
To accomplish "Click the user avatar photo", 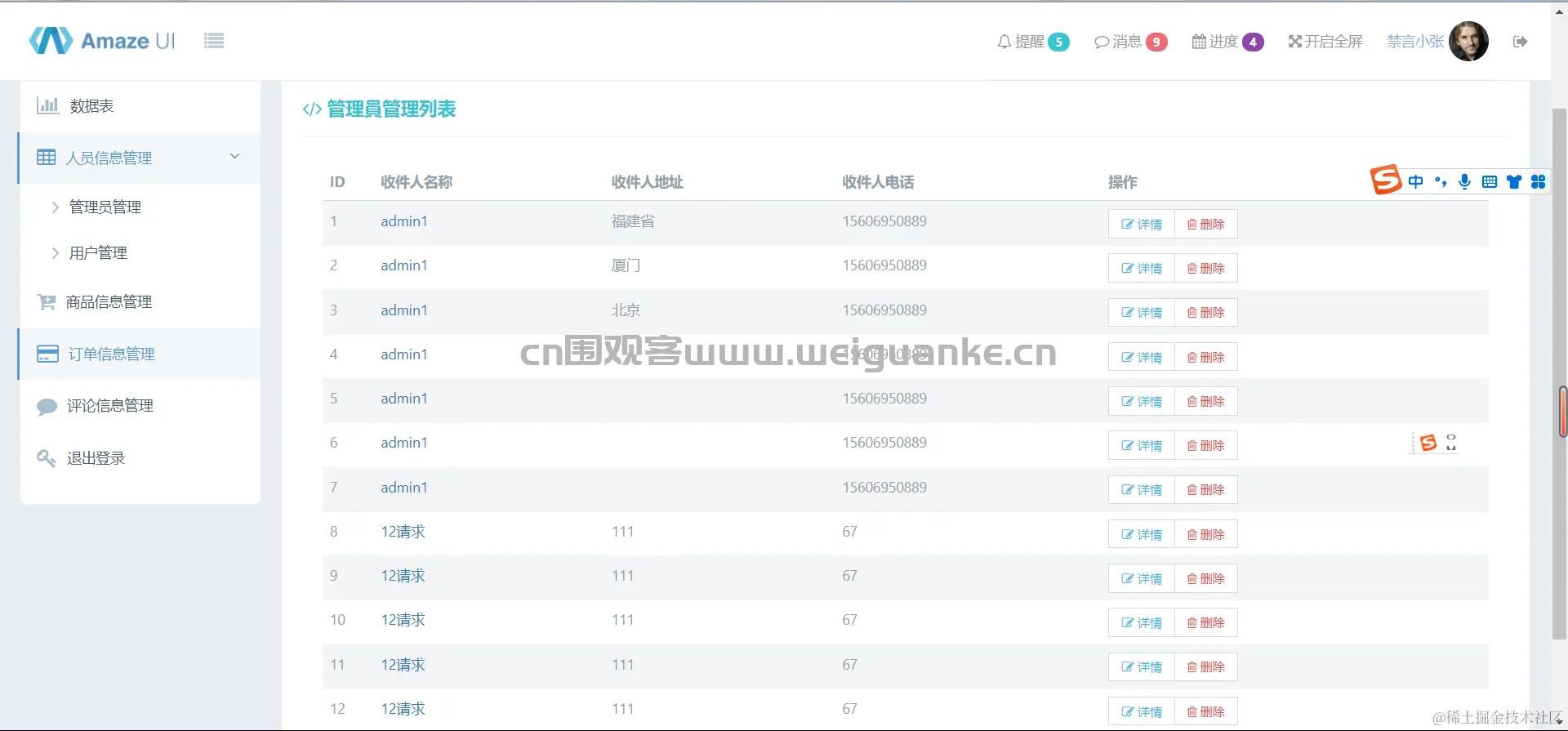I will click(1468, 41).
